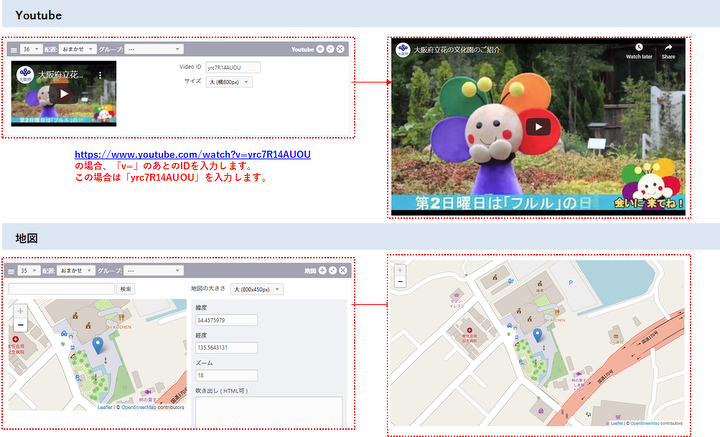Open the グループ dropdown in 地図 panel

point(153,270)
